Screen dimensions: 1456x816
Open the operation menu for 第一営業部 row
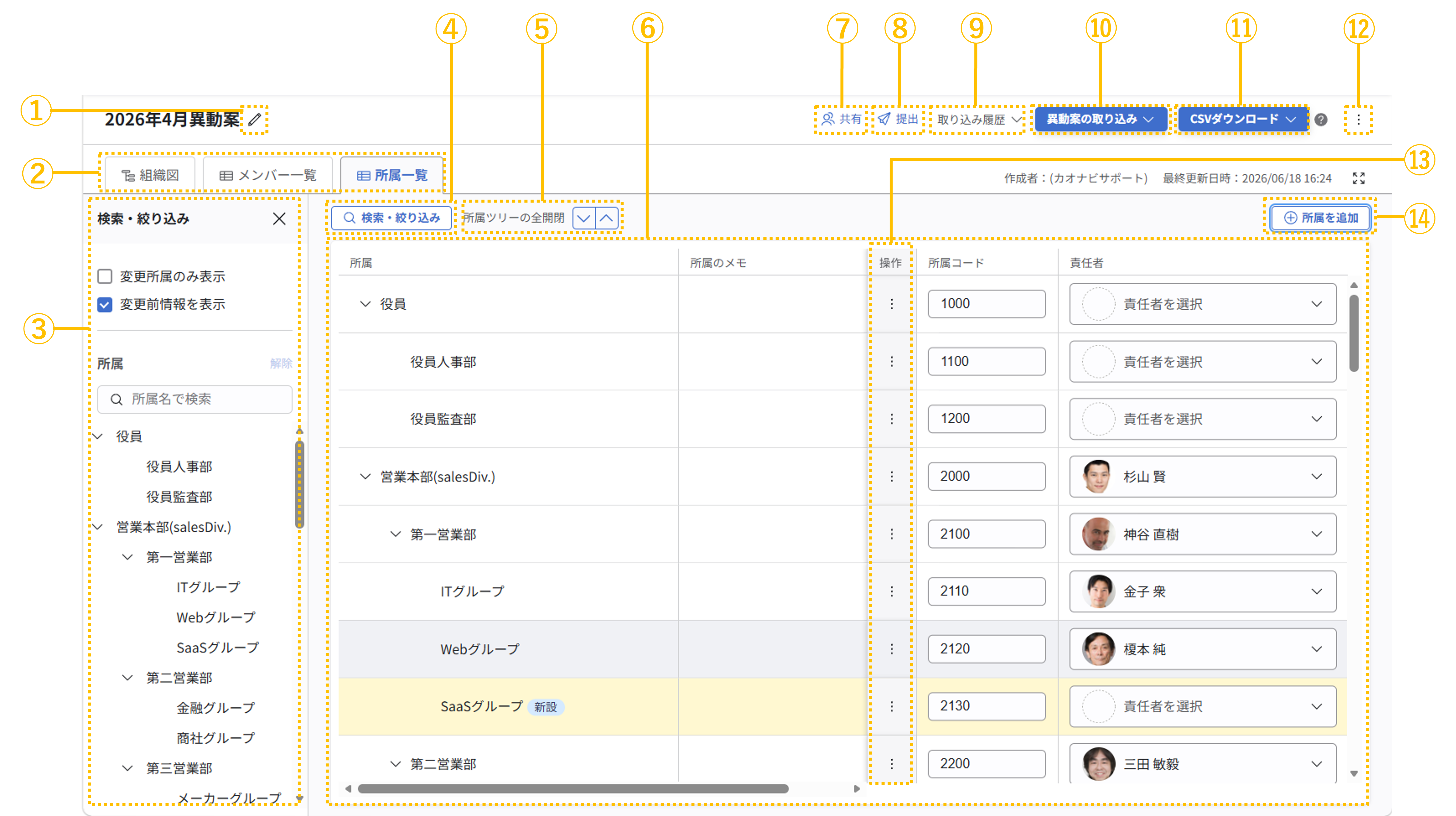pos(891,534)
